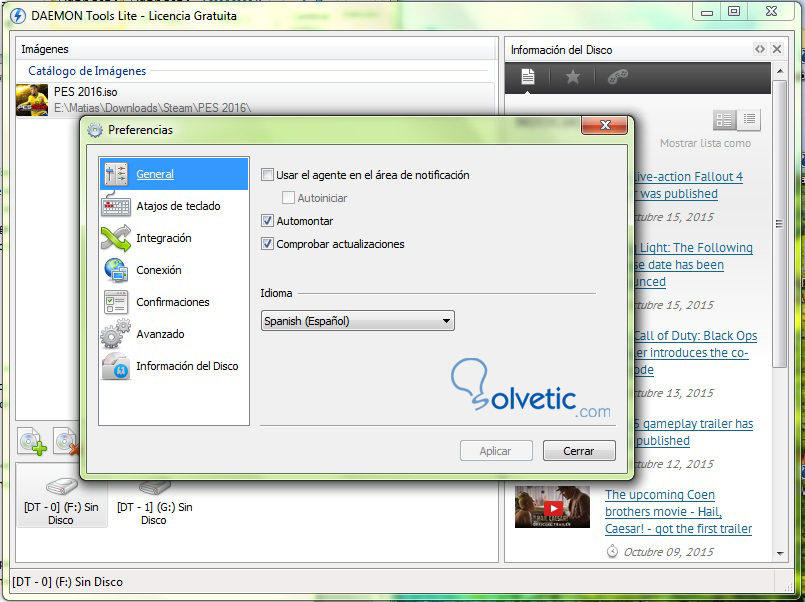Enable Usar el agente en área de notificación
The height and width of the screenshot is (602, 805).
267,175
